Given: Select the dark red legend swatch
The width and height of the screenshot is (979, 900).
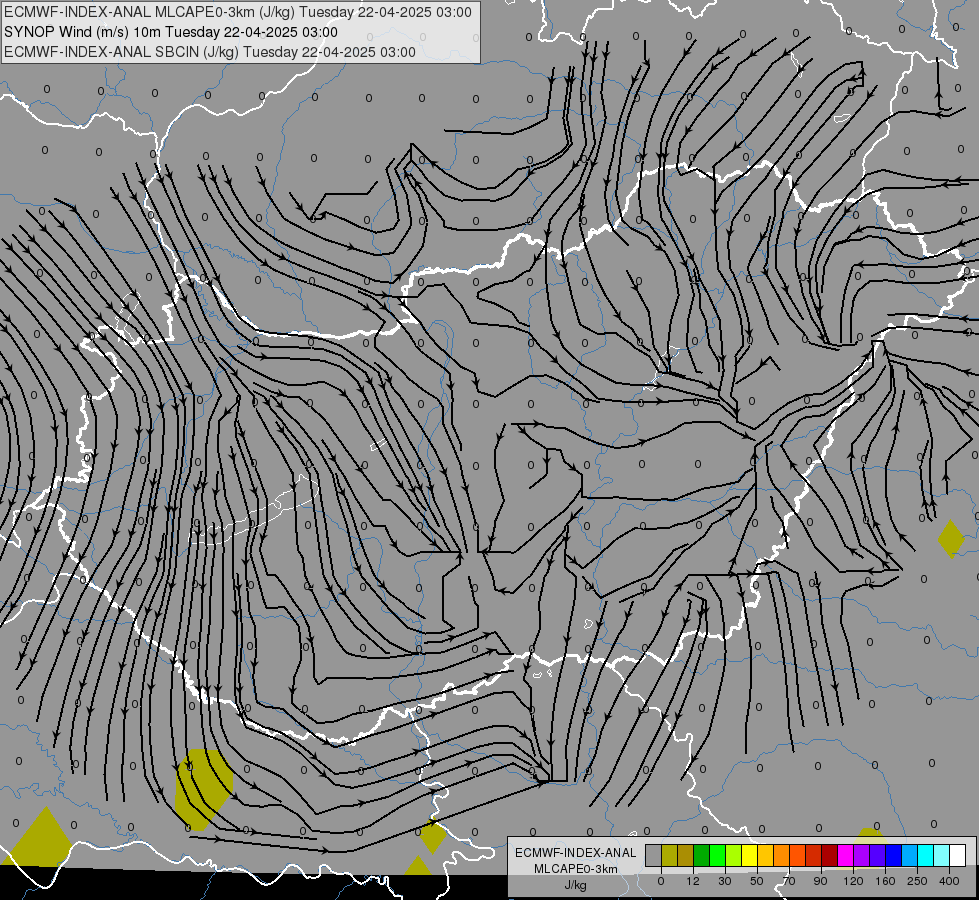Looking at the screenshot, I should 830,855.
